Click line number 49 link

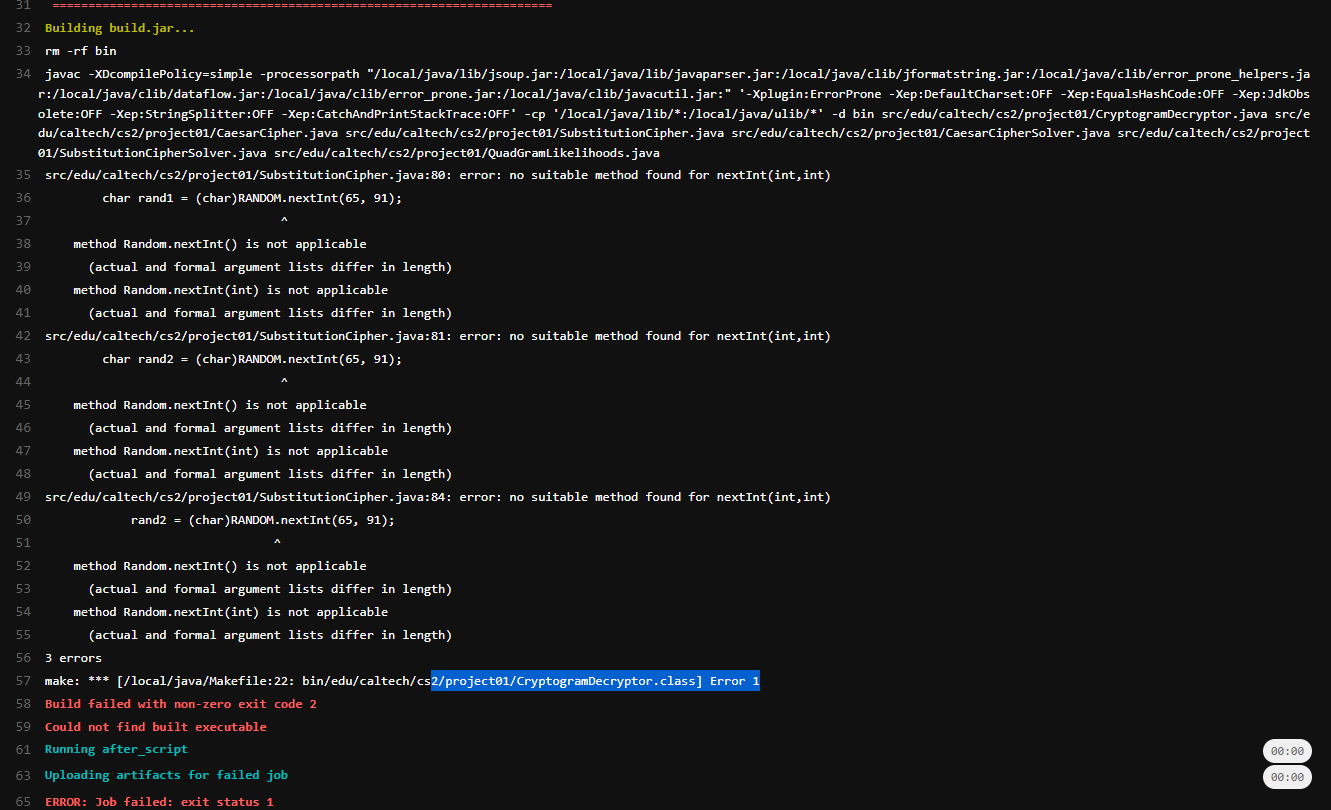tap(23, 497)
